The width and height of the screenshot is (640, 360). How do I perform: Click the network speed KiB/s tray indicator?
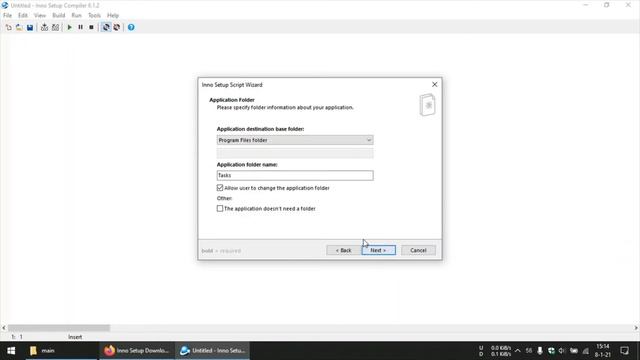(x=495, y=351)
